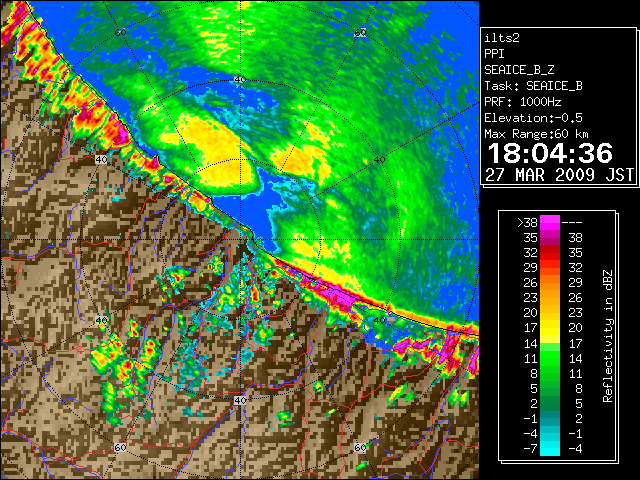Click the SEAICE_B_Z product label

[519, 70]
